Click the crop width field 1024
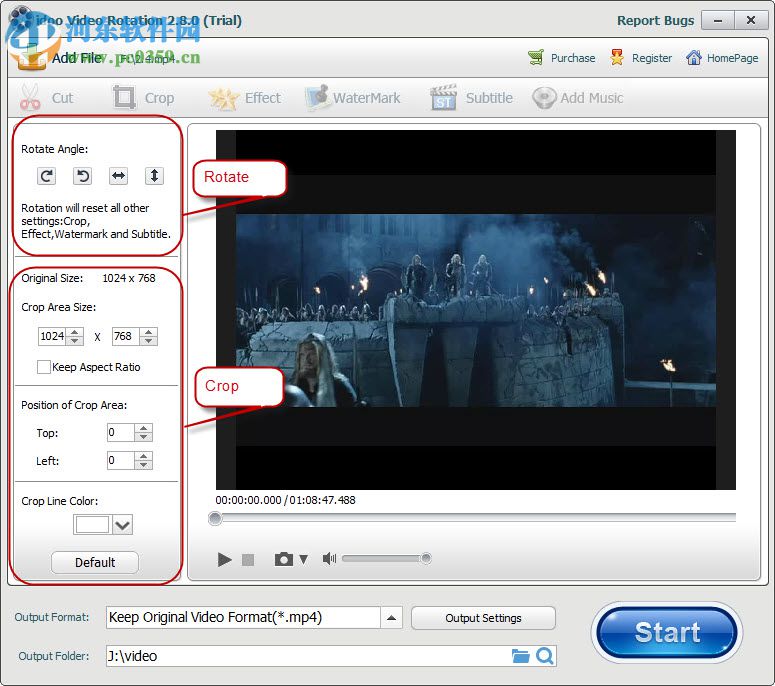775x686 pixels. pyautogui.click(x=52, y=336)
